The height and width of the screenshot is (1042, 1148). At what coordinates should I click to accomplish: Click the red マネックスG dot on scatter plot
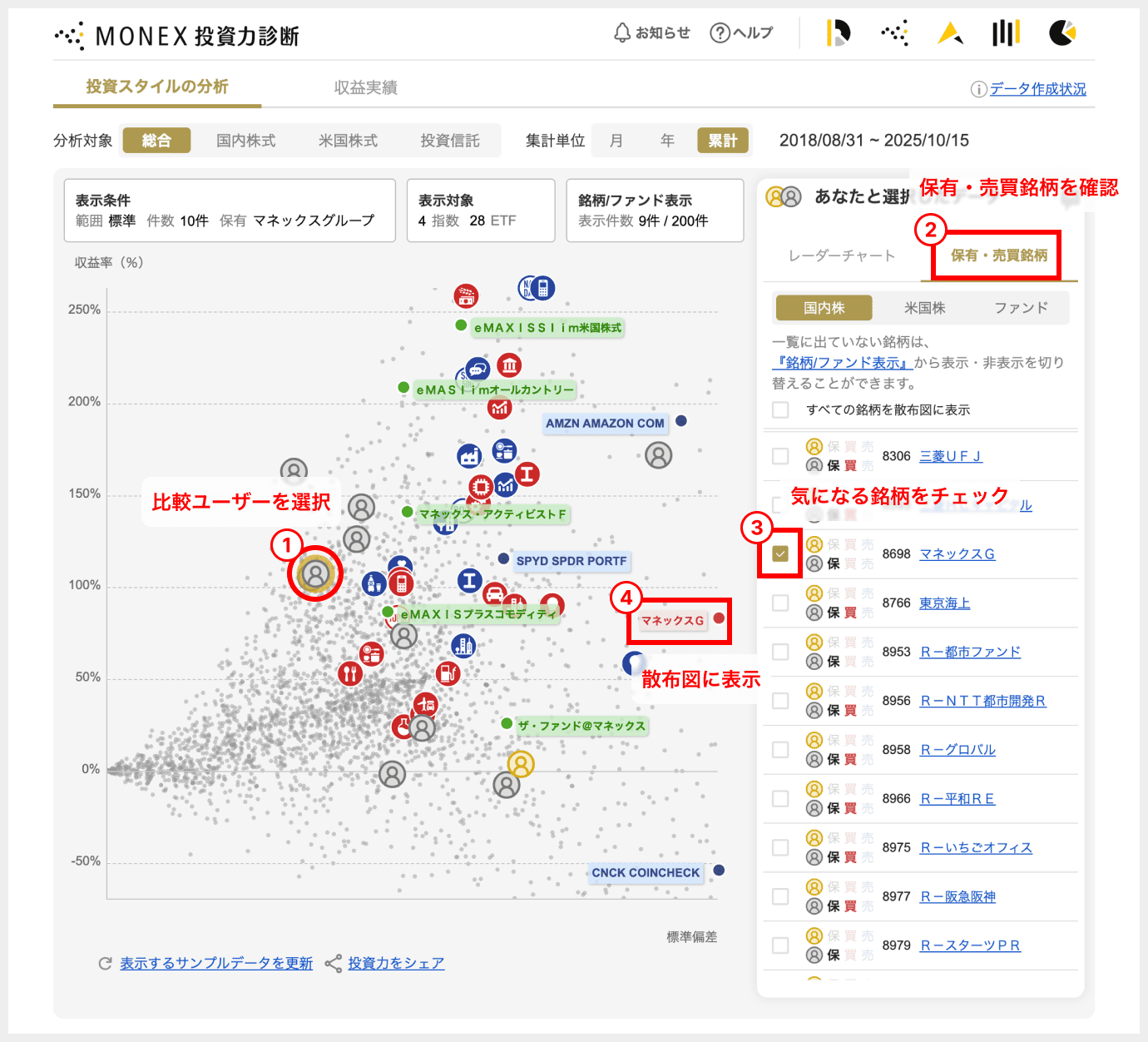pos(719,618)
